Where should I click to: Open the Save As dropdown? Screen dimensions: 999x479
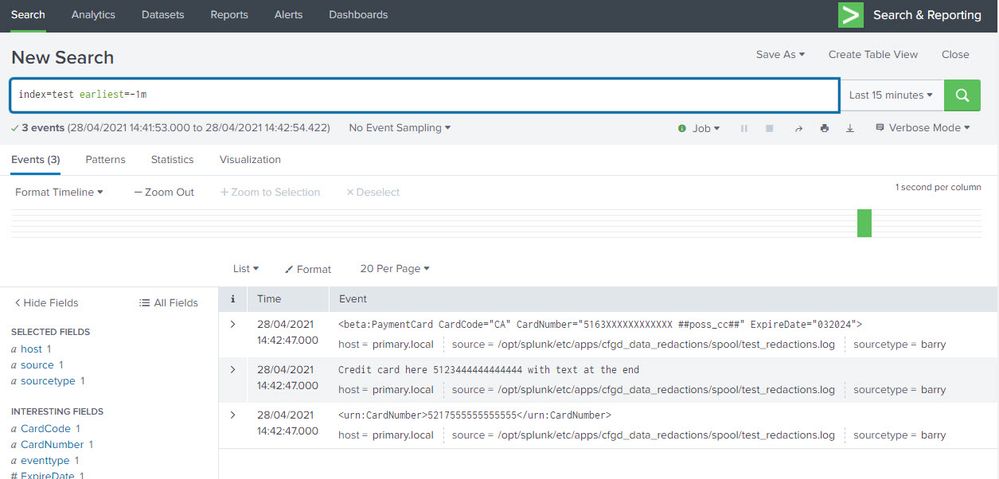780,55
